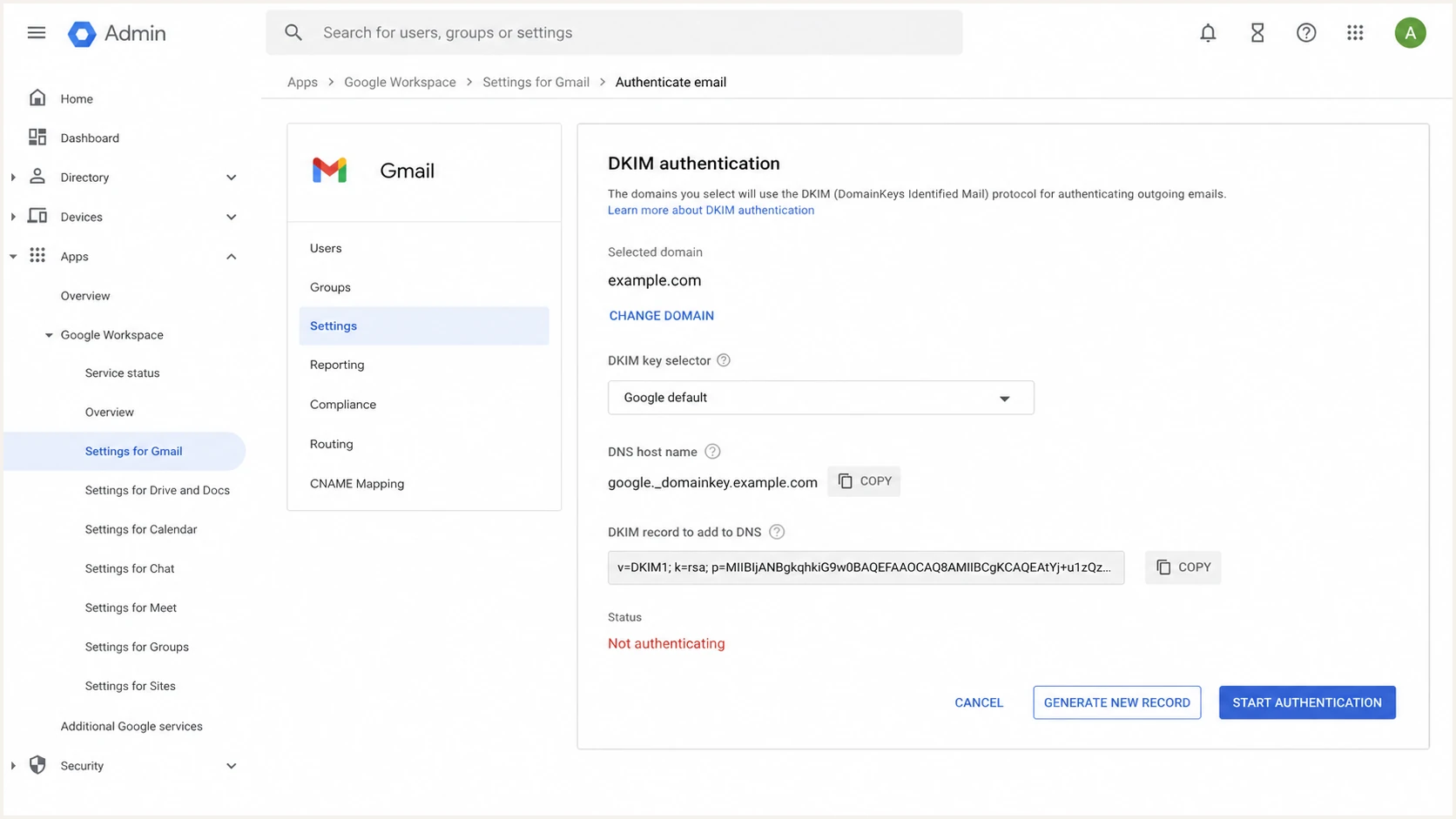Click the Gmail logo icon

pyautogui.click(x=330, y=171)
